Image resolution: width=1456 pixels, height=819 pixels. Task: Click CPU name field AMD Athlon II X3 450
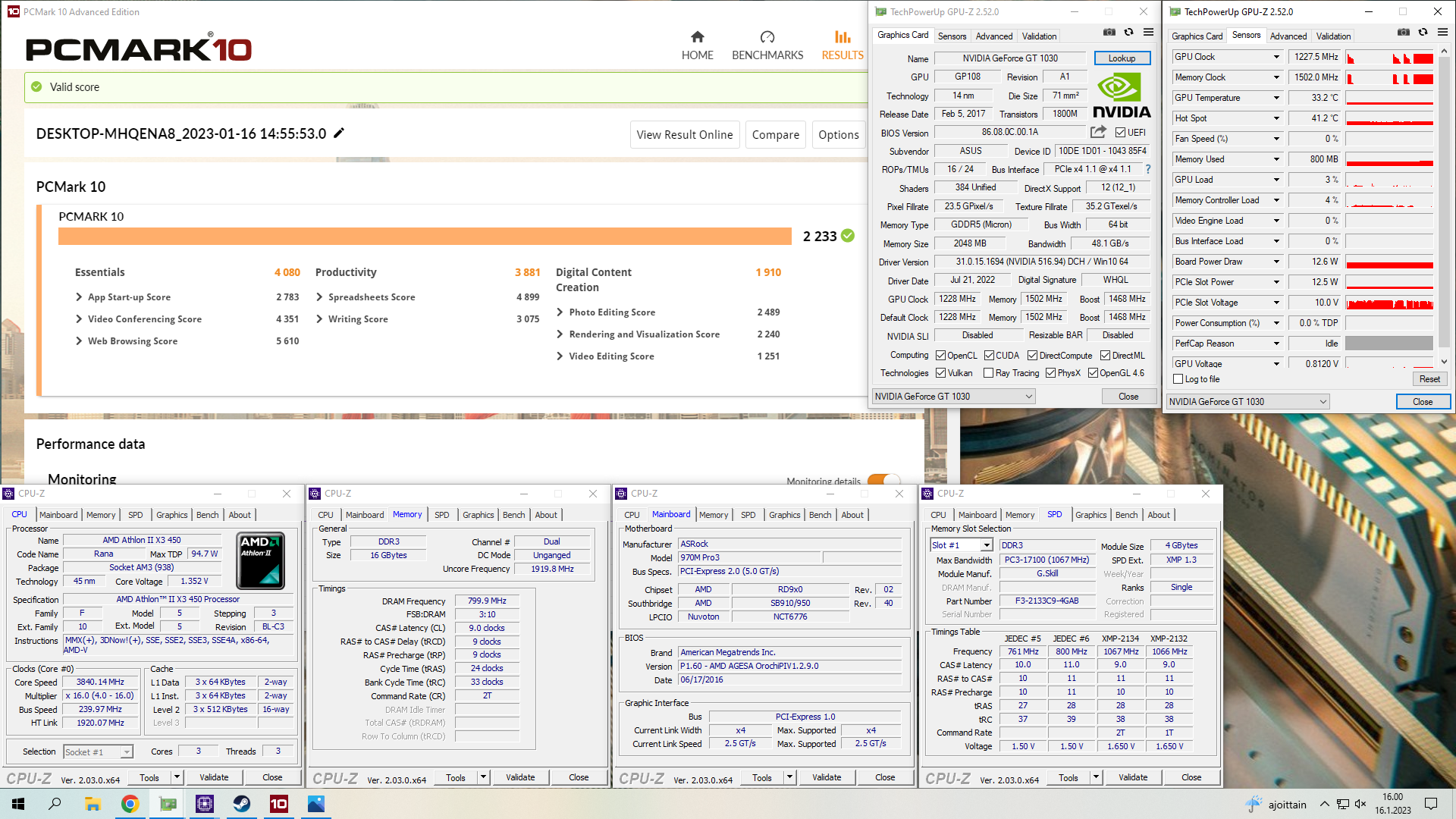(x=142, y=541)
